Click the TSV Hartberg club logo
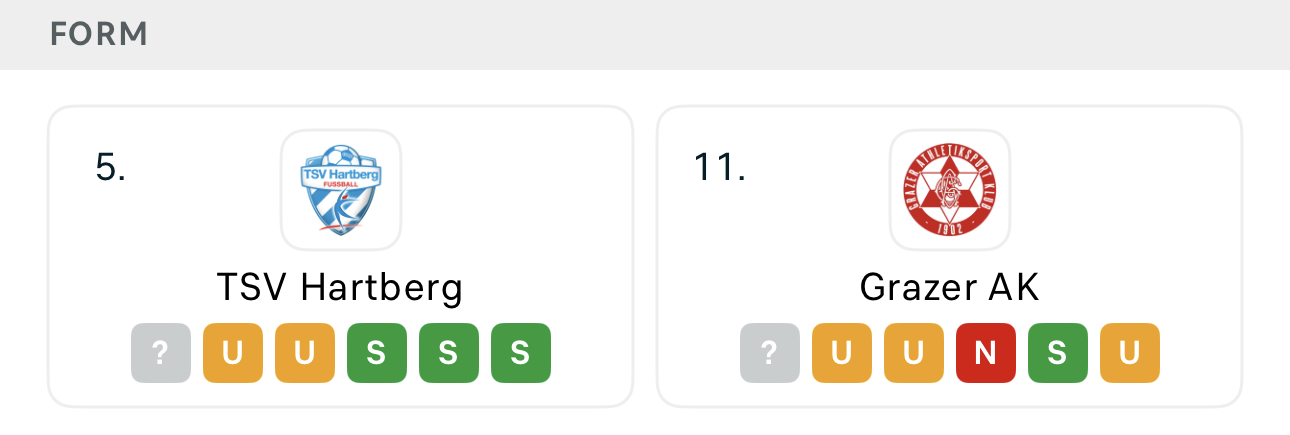Viewport: 1290px width, 435px height. pyautogui.click(x=340, y=190)
